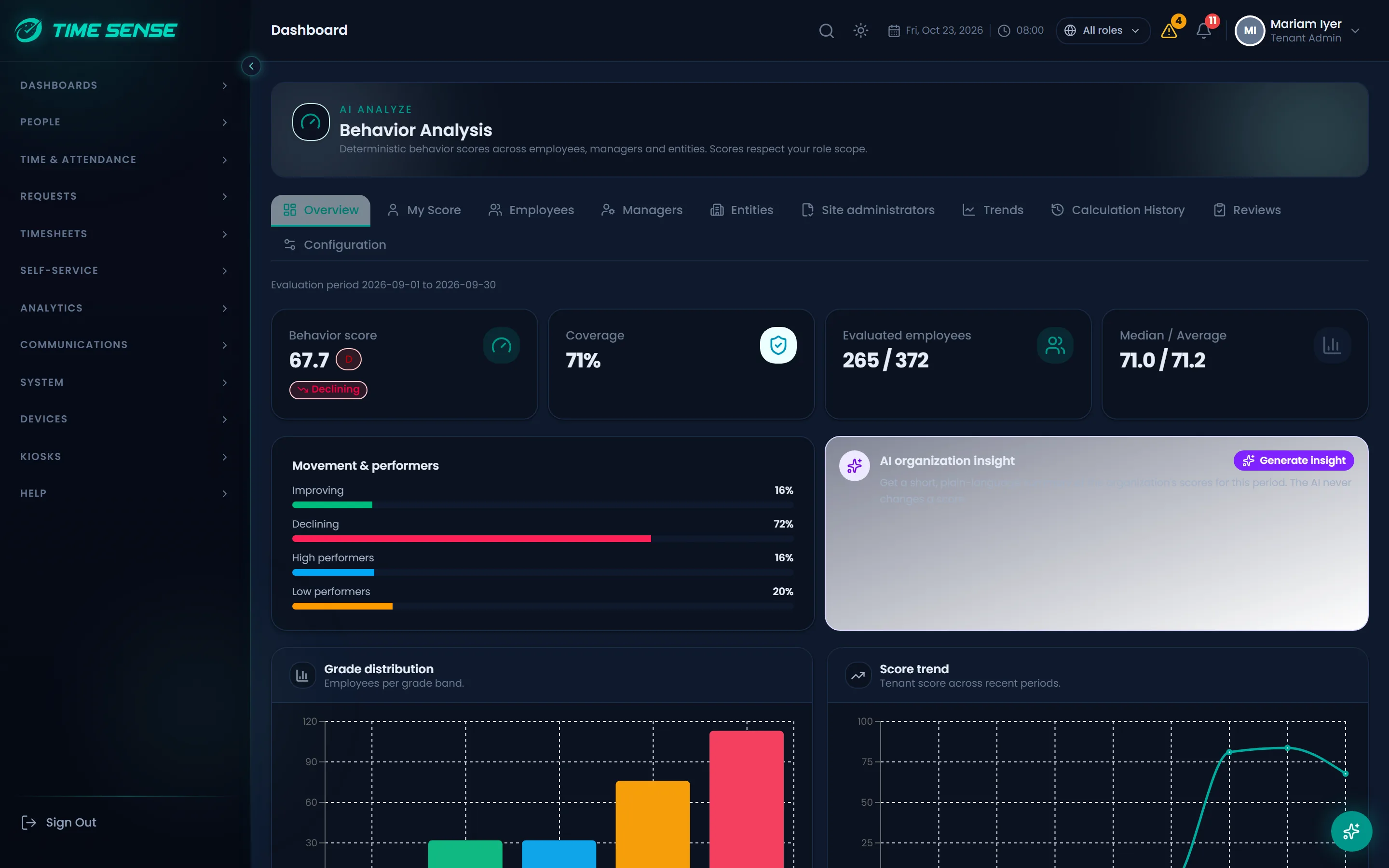This screenshot has height=868, width=1389.
Task: Click the tallest red bar in Grade distribution
Action: (746, 799)
